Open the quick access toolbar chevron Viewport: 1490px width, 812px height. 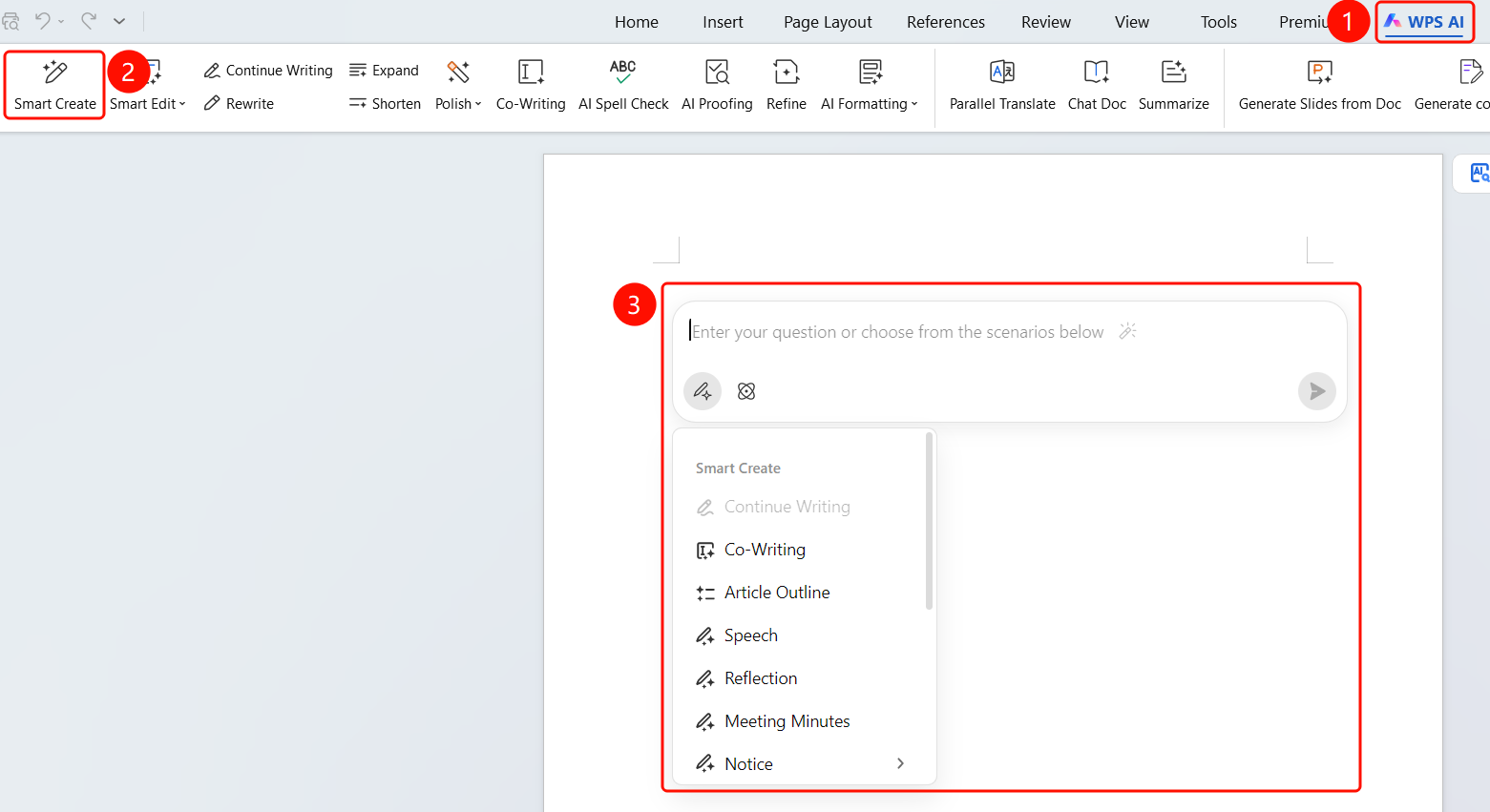[x=119, y=21]
